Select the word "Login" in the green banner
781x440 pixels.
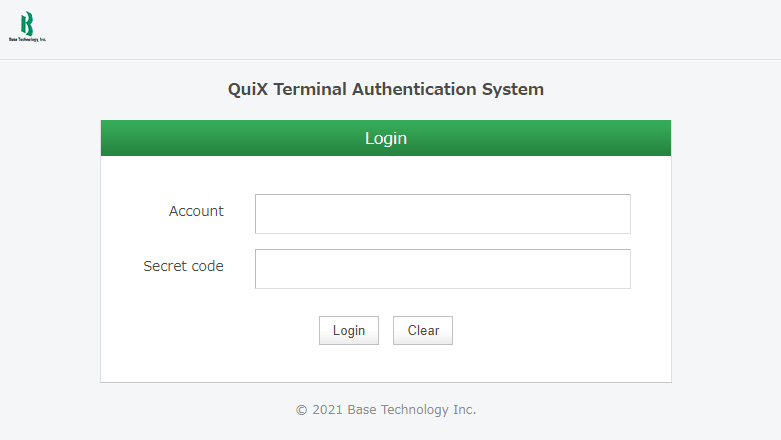[385, 138]
